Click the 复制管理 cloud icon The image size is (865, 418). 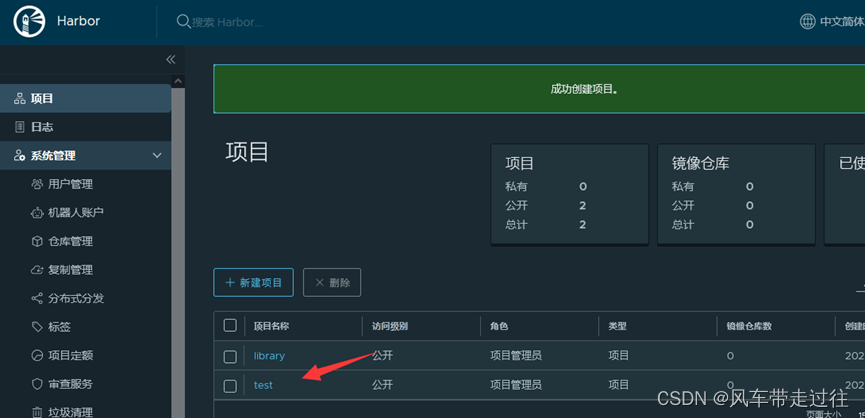[x=37, y=270]
